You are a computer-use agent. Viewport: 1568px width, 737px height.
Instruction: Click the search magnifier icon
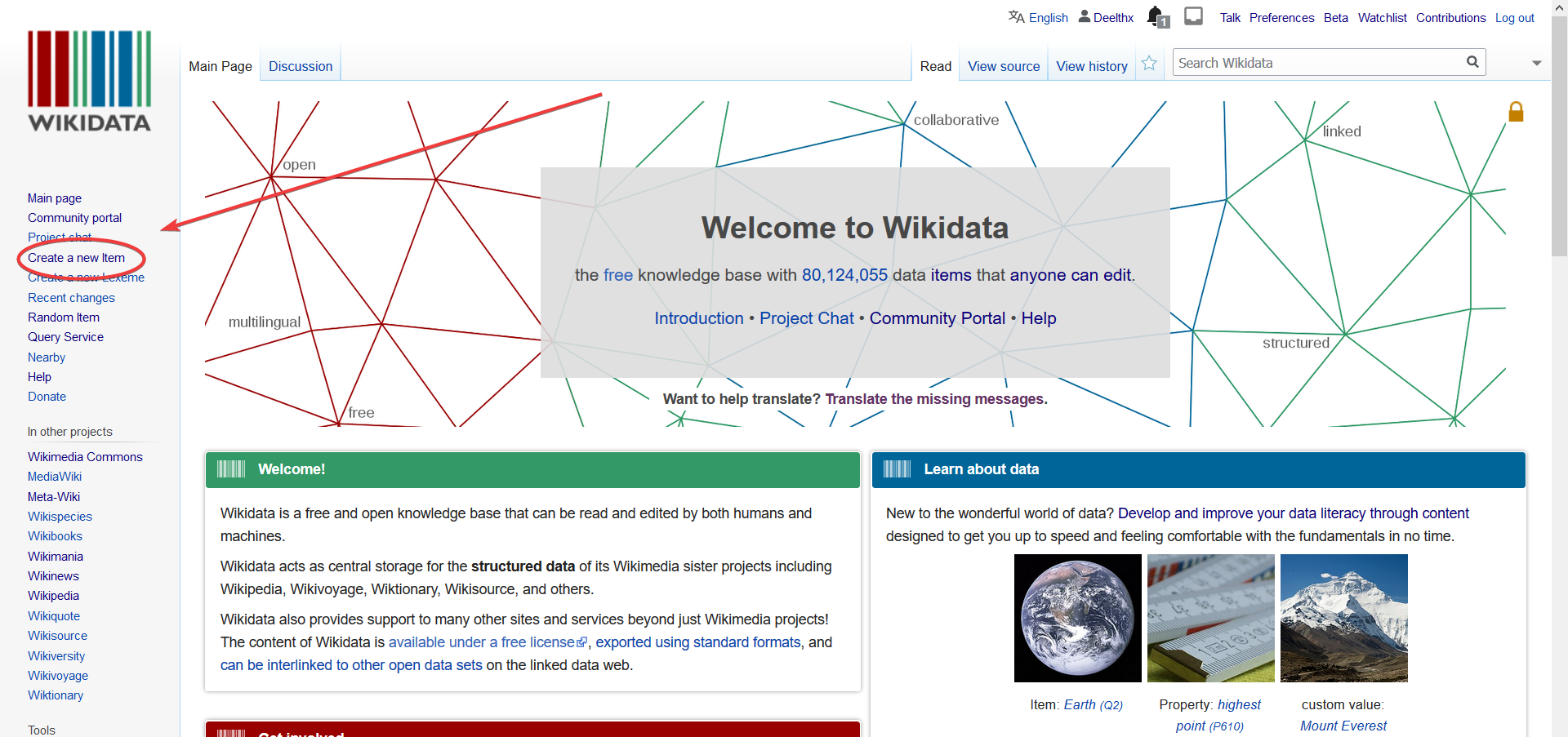coord(1472,62)
